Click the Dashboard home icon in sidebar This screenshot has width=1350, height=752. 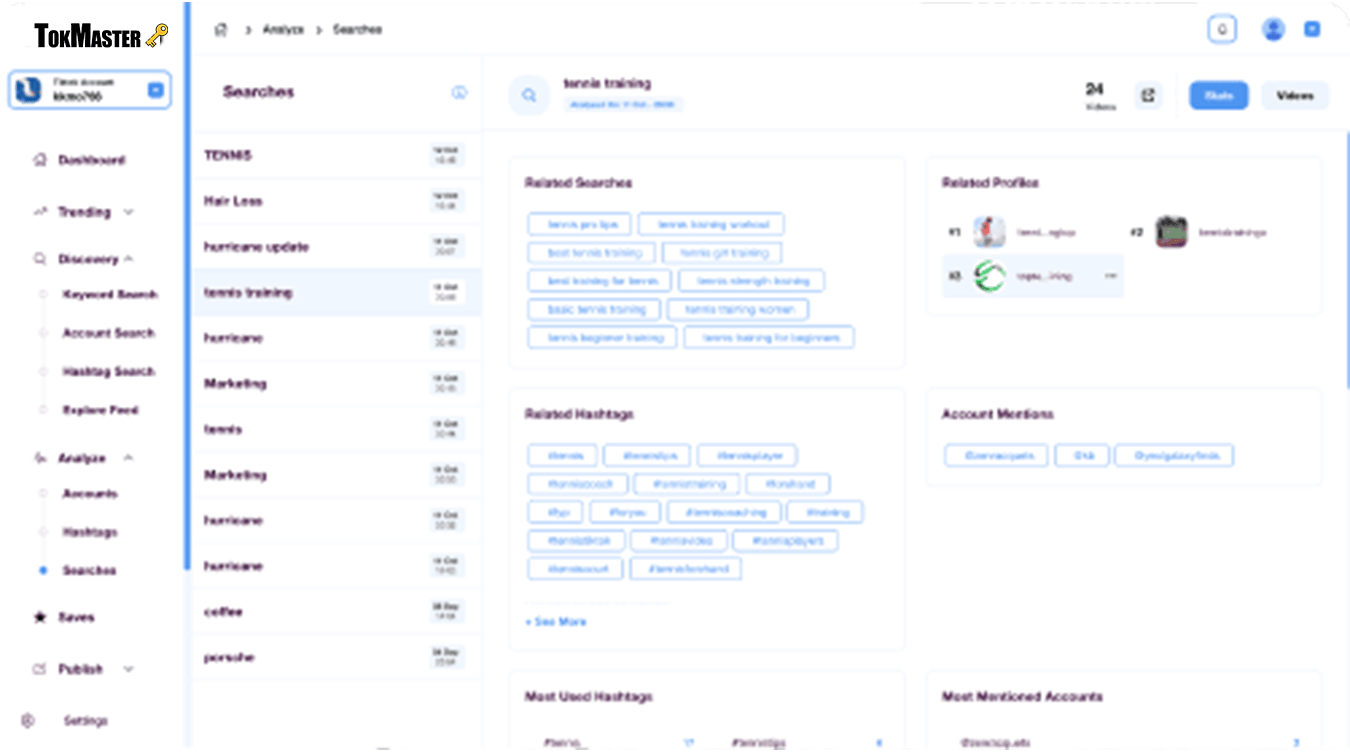click(x=40, y=160)
